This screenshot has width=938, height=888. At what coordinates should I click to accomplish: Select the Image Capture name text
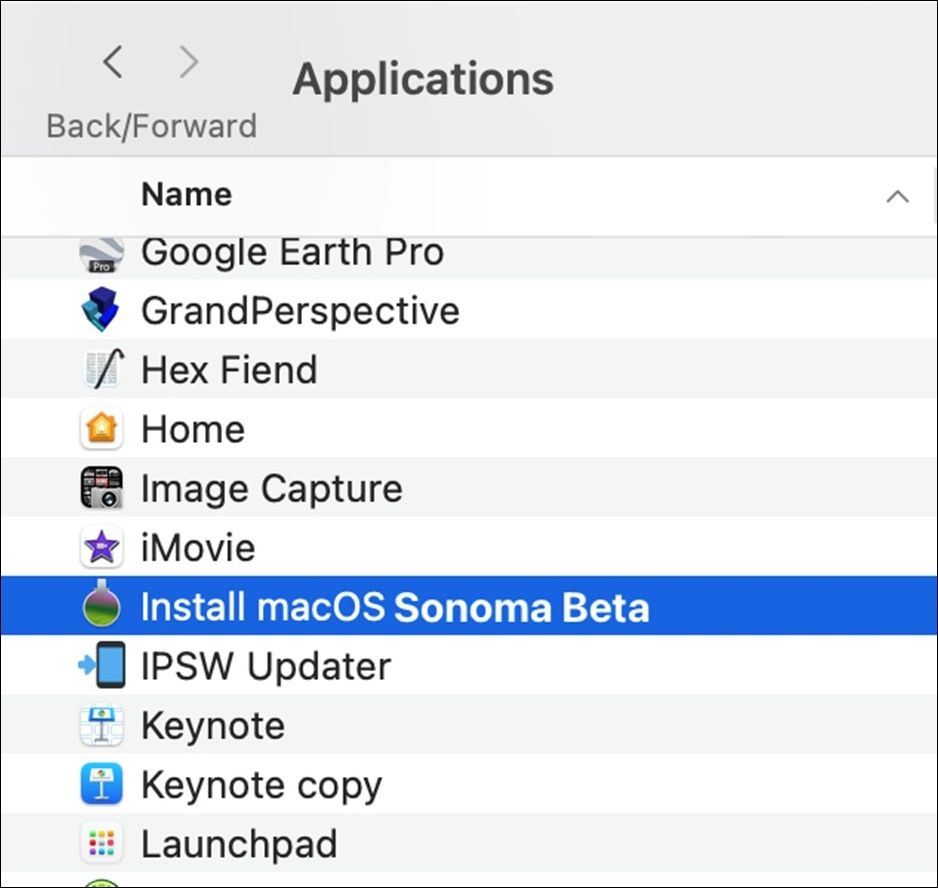pyautogui.click(x=271, y=489)
